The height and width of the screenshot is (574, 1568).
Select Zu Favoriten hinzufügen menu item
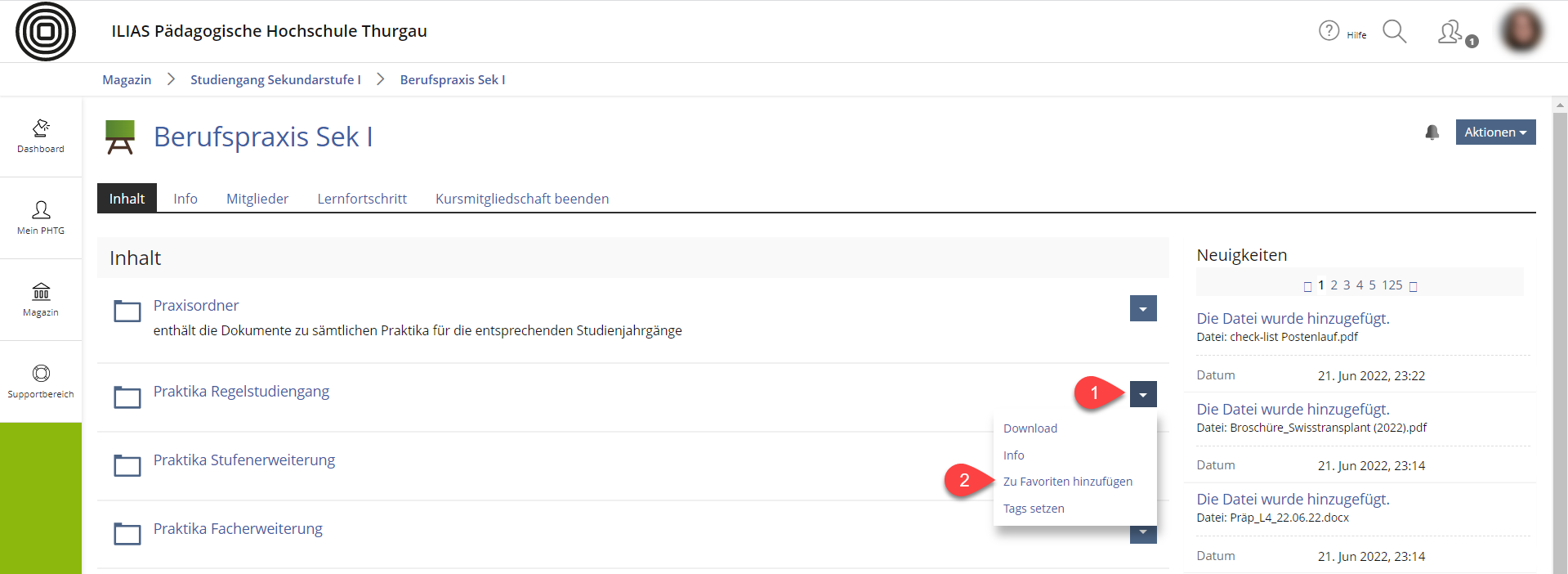(x=1067, y=482)
